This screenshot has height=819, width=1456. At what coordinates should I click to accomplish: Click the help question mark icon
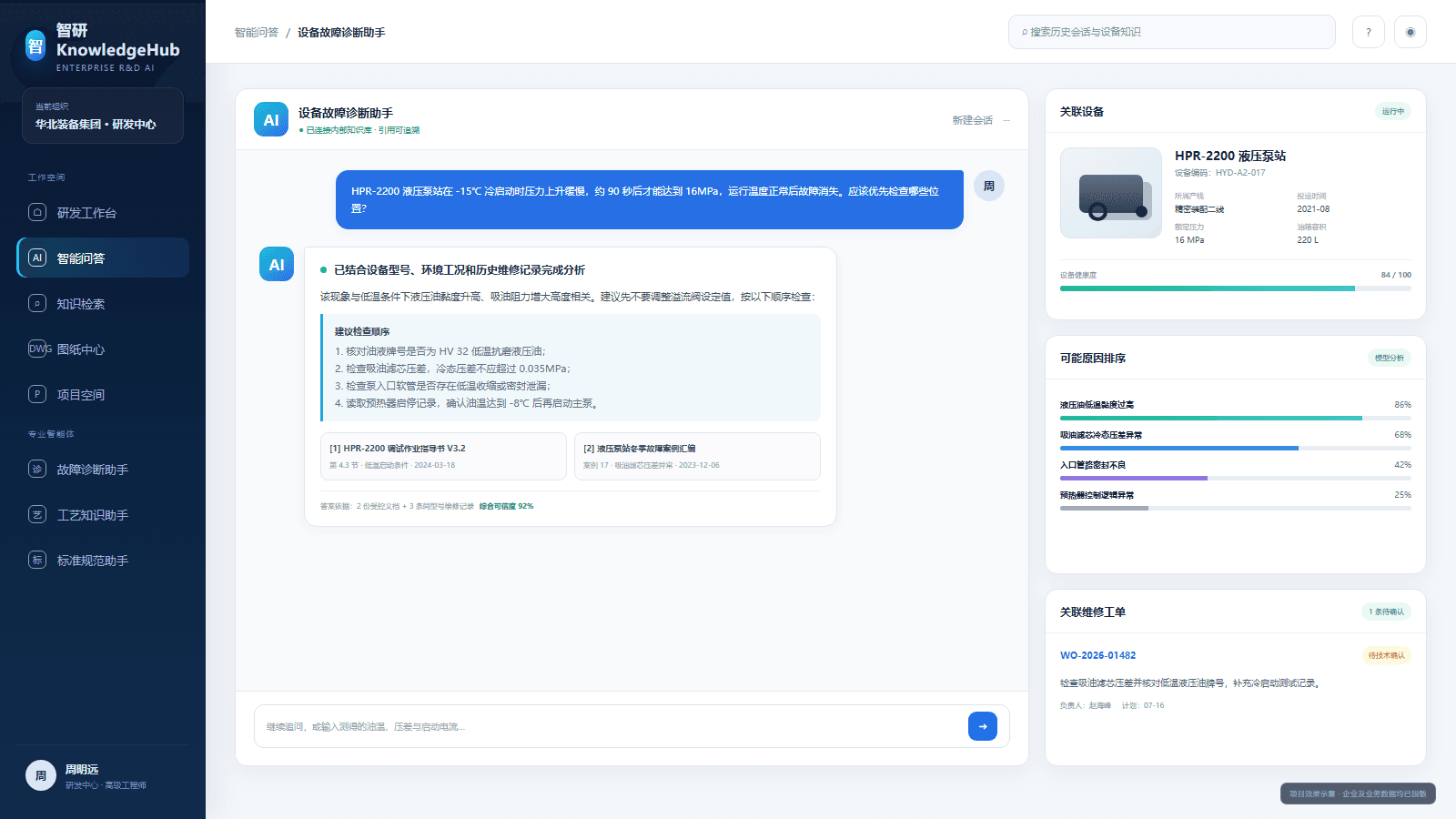pos(1369,32)
